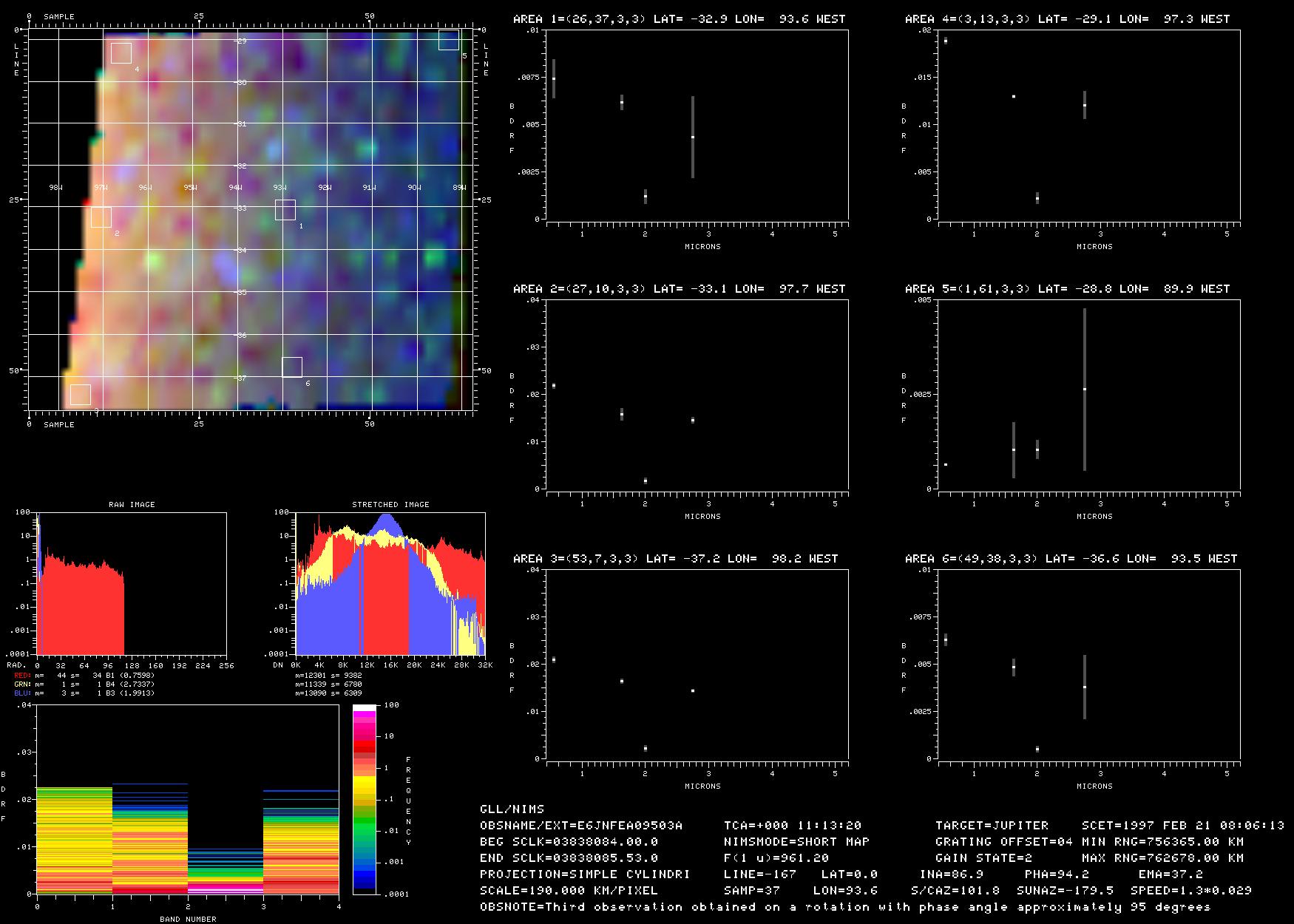Select the AREA 6 plot heading
1294x924 pixels.
pyautogui.click(x=1071, y=559)
